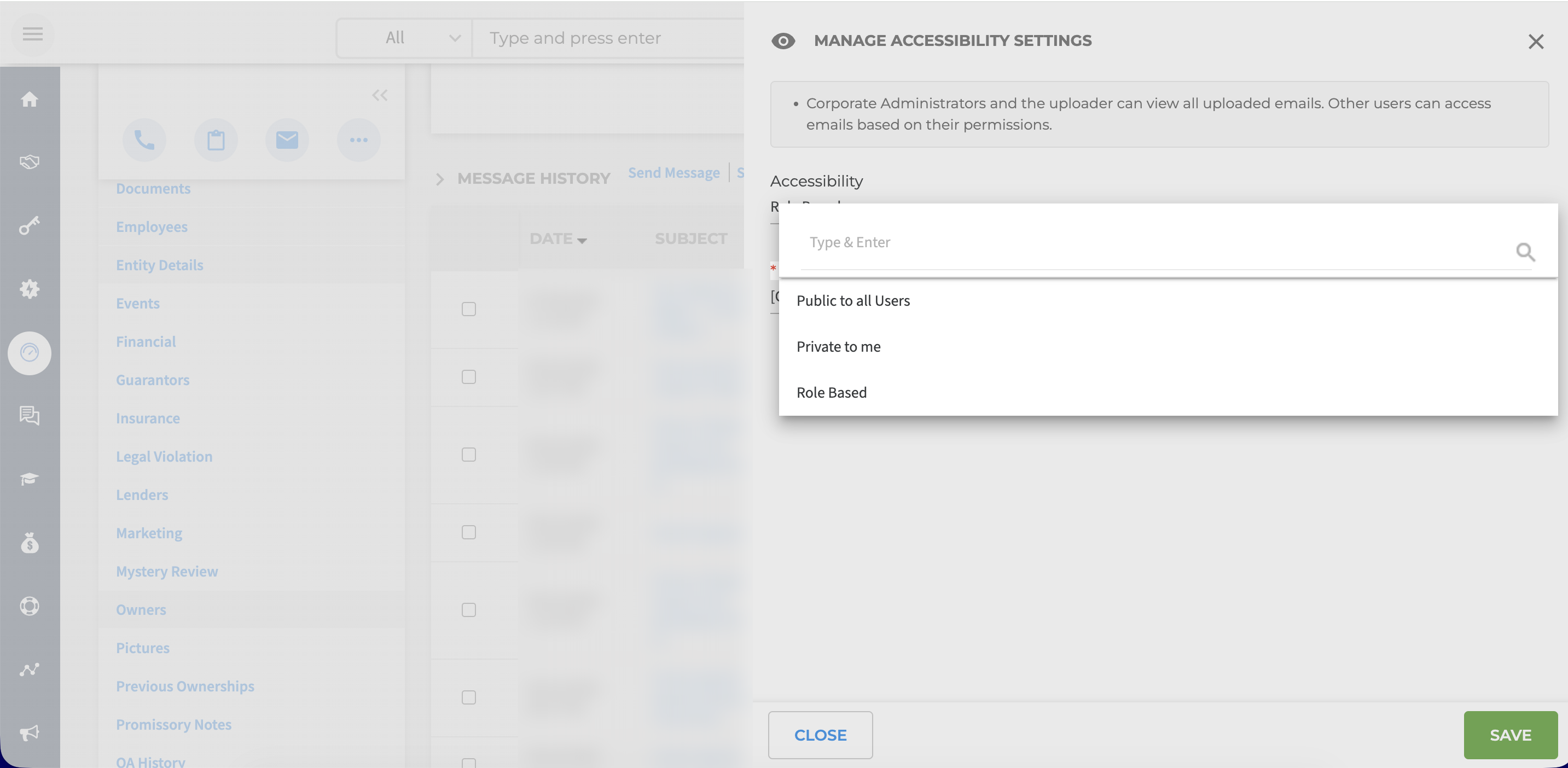Viewport: 1568px width, 768px height.
Task: Open Lenders in the side list
Action: pyautogui.click(x=142, y=494)
